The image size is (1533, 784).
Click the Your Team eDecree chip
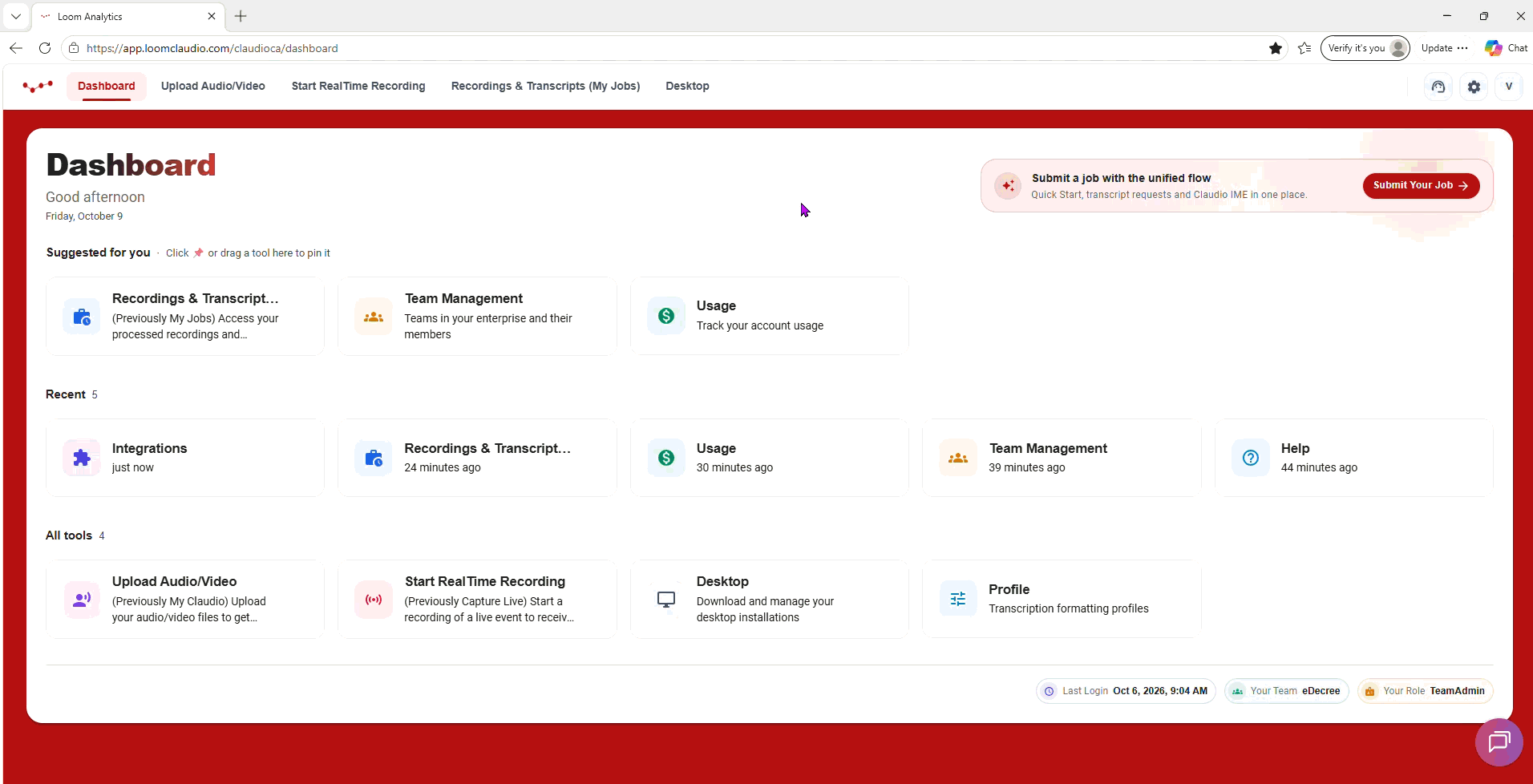click(1287, 691)
